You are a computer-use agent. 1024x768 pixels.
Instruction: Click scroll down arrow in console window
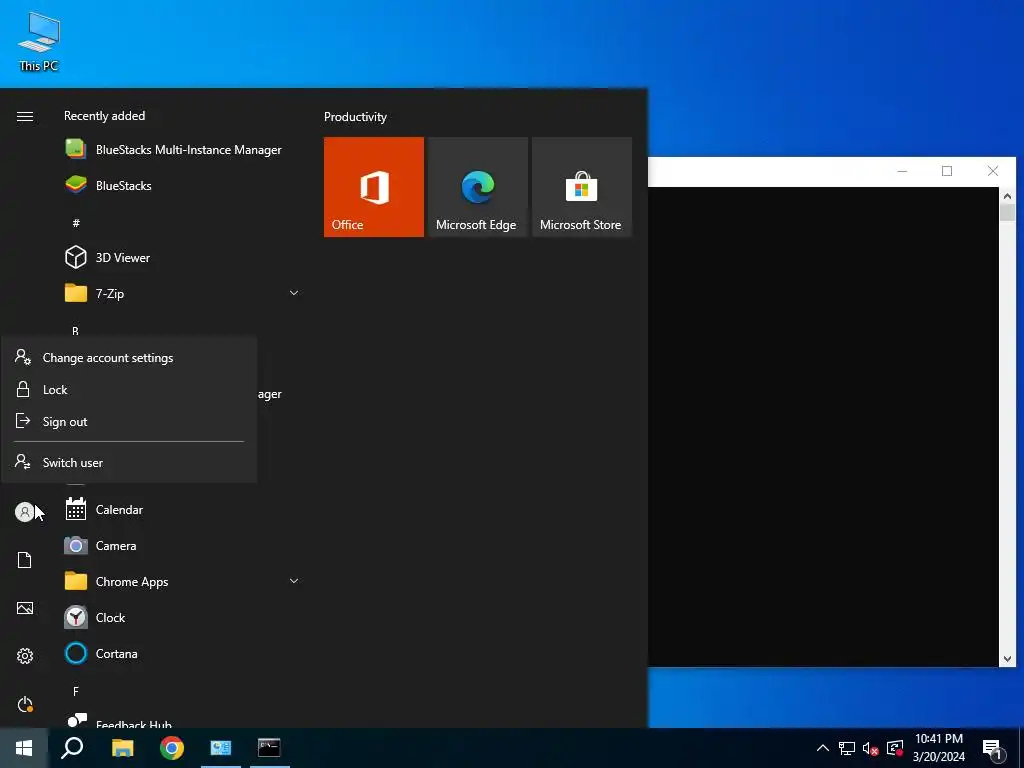click(x=1007, y=659)
